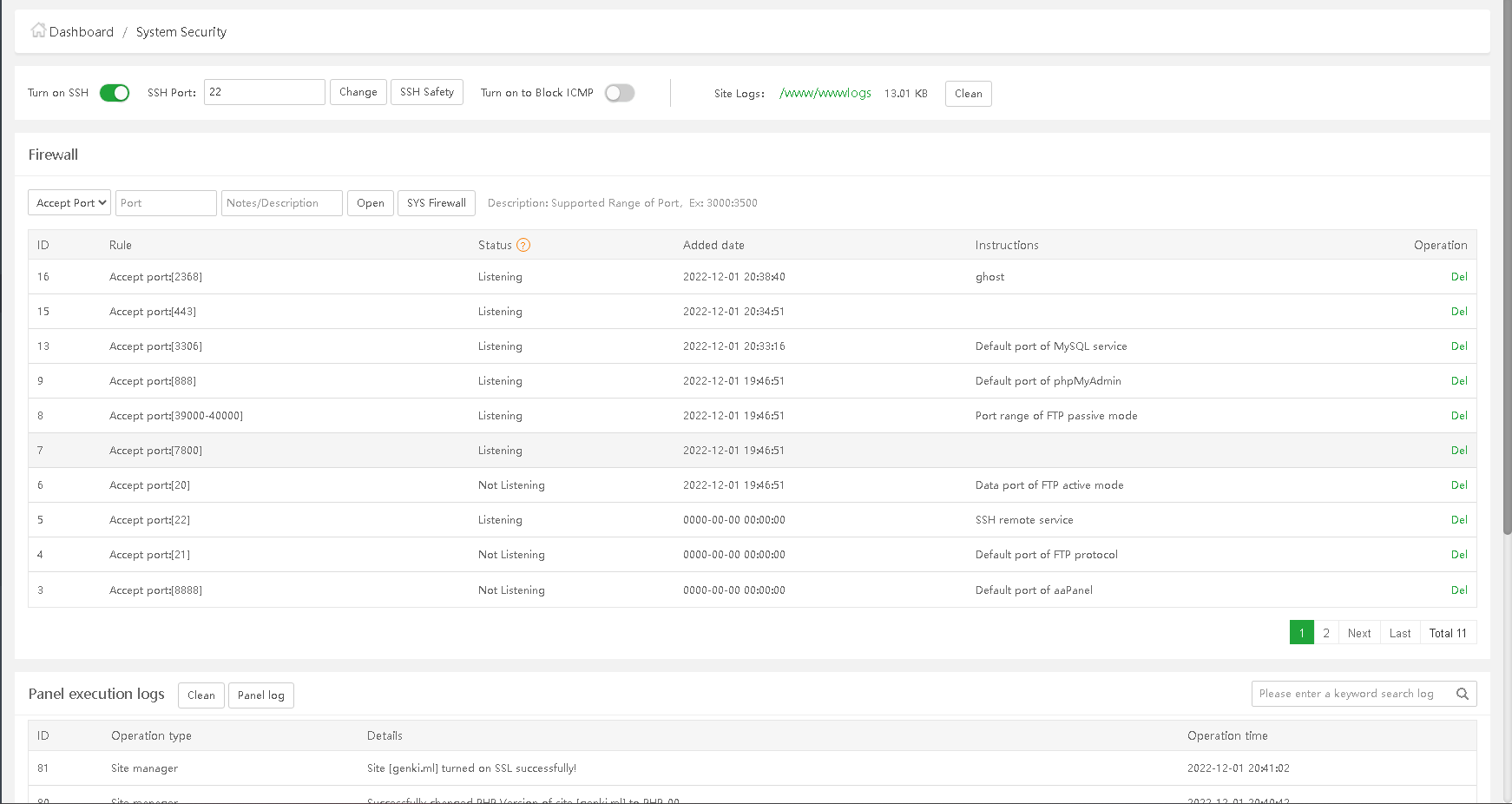Focus the Notes/Description input field

(282, 203)
